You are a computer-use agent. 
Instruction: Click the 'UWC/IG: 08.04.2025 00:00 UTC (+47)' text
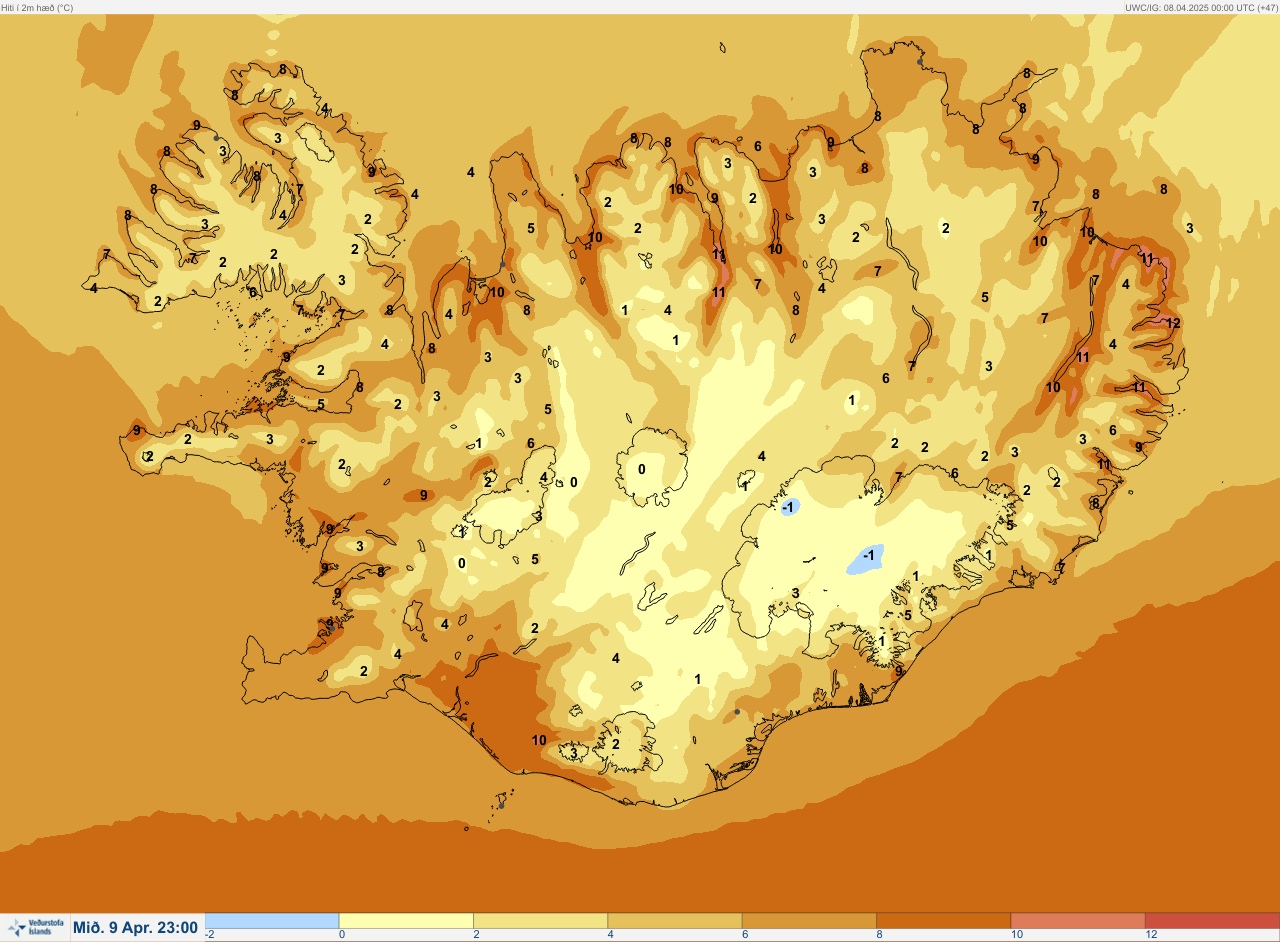[1200, 7]
